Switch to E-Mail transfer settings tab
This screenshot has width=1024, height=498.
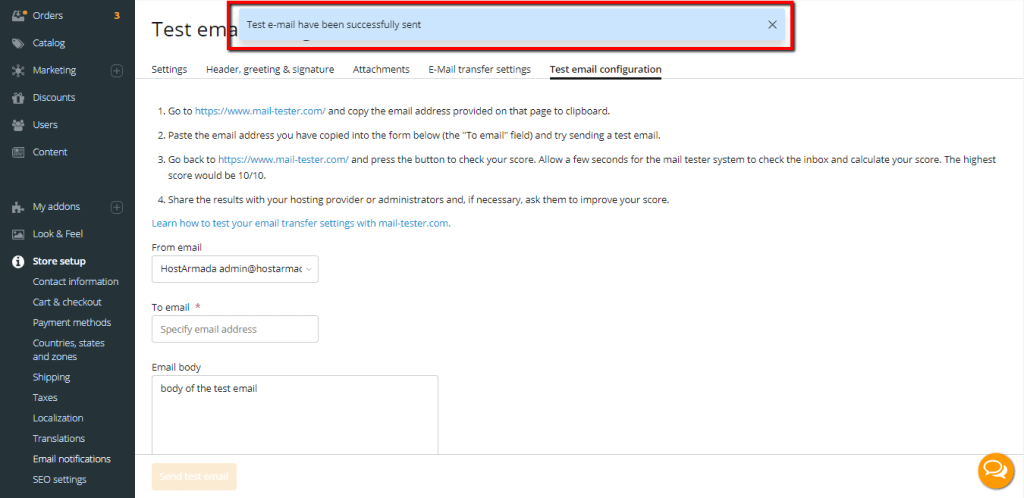tap(480, 69)
